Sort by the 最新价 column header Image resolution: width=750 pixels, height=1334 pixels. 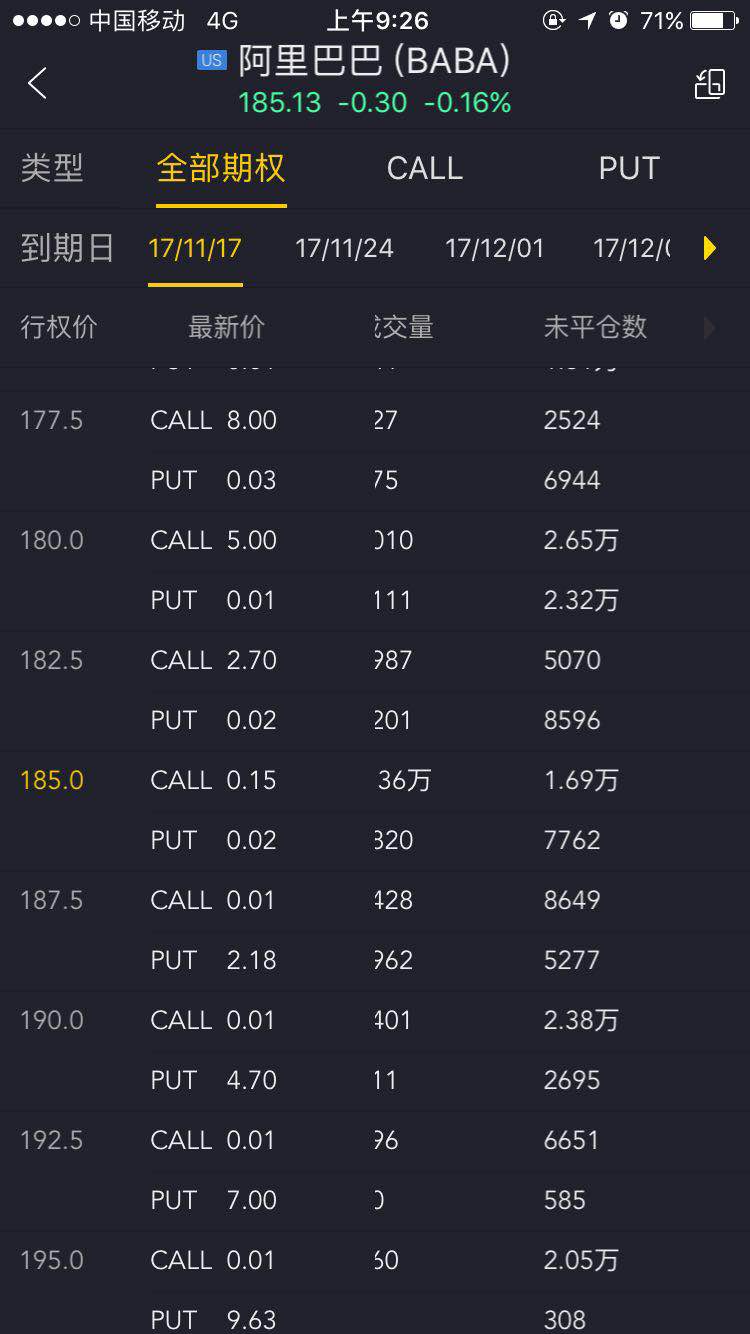226,327
